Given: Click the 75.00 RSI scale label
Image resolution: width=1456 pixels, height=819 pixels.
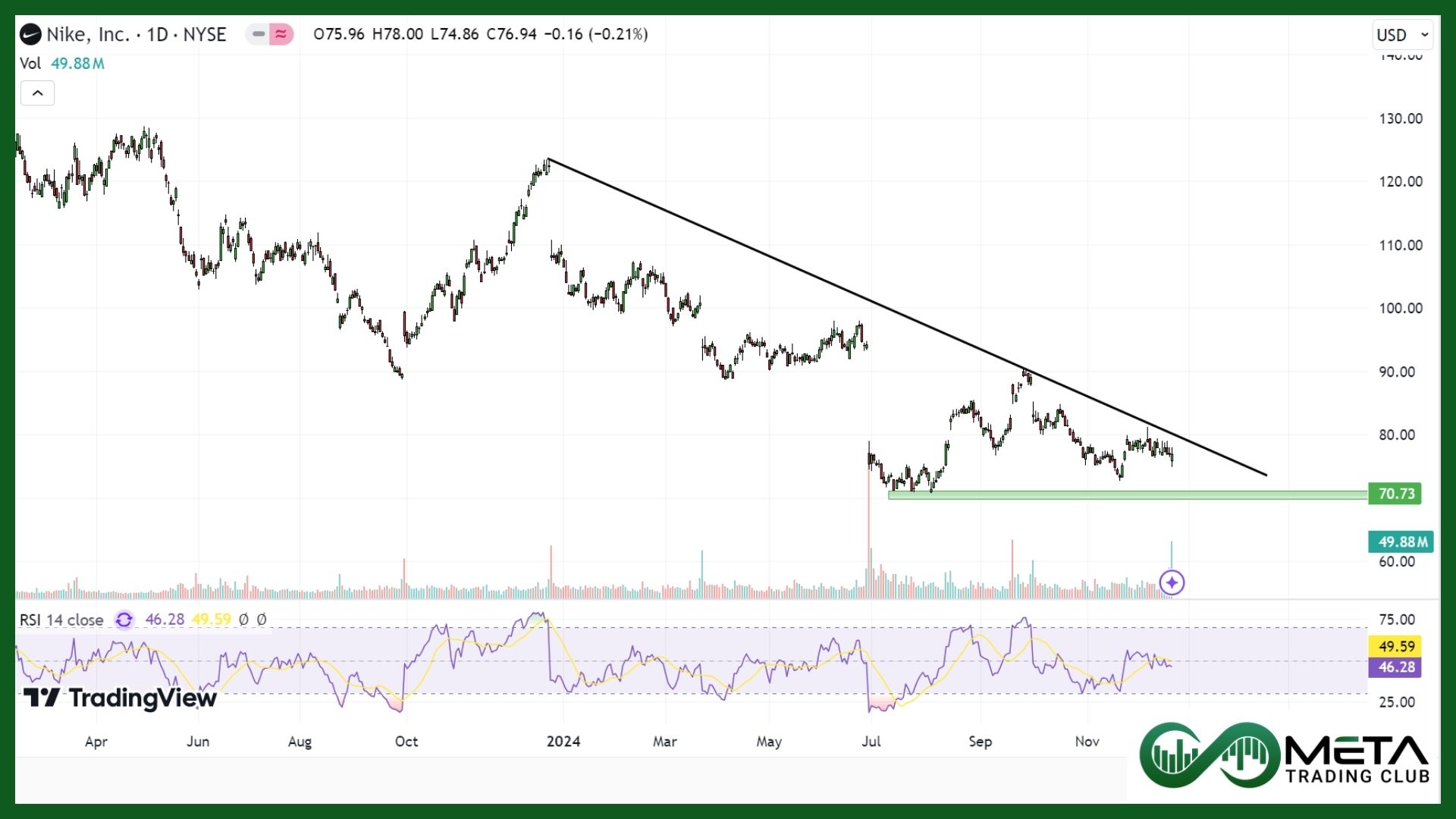Looking at the screenshot, I should [1397, 620].
